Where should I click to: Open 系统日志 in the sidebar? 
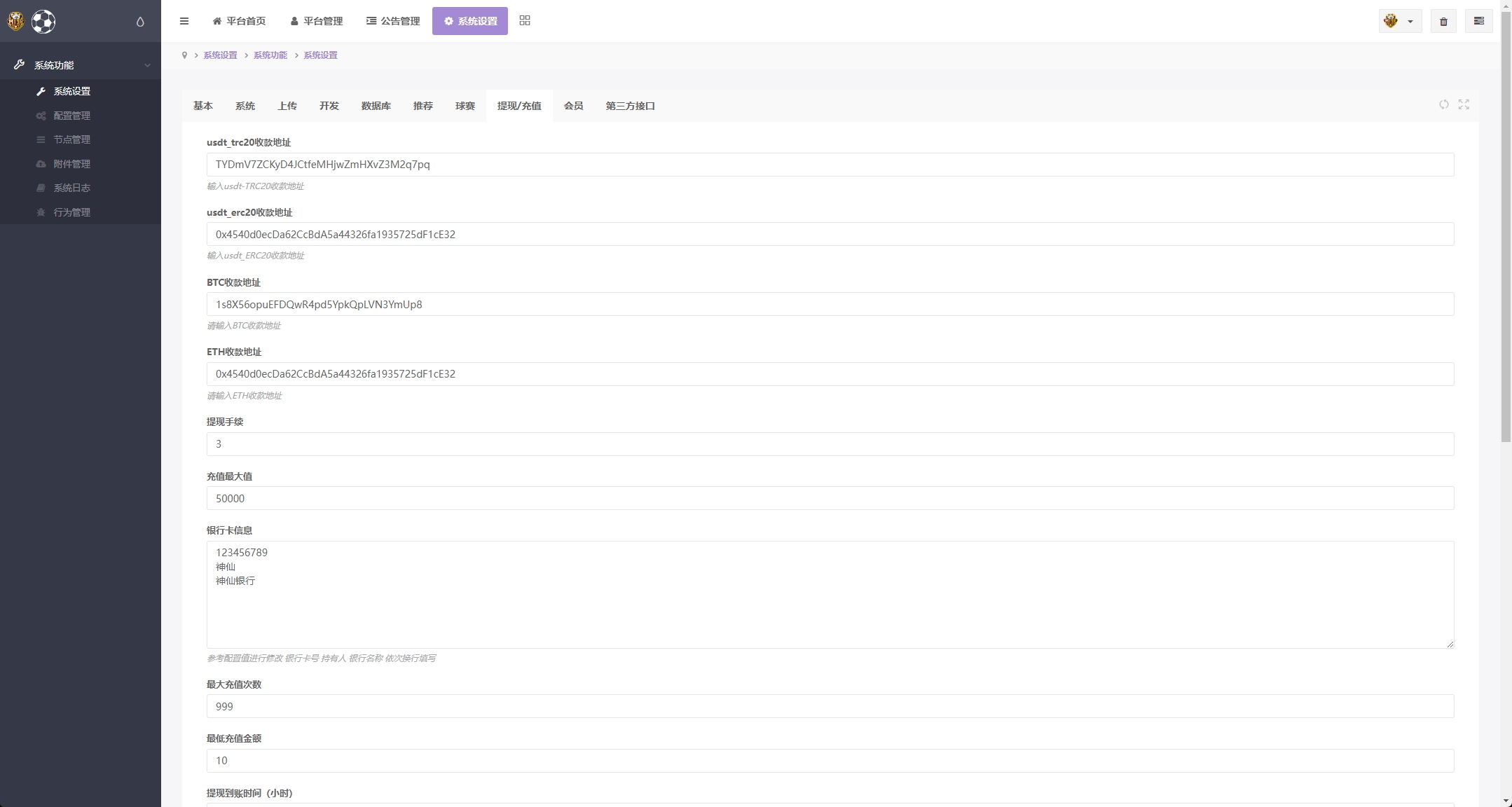pos(71,188)
